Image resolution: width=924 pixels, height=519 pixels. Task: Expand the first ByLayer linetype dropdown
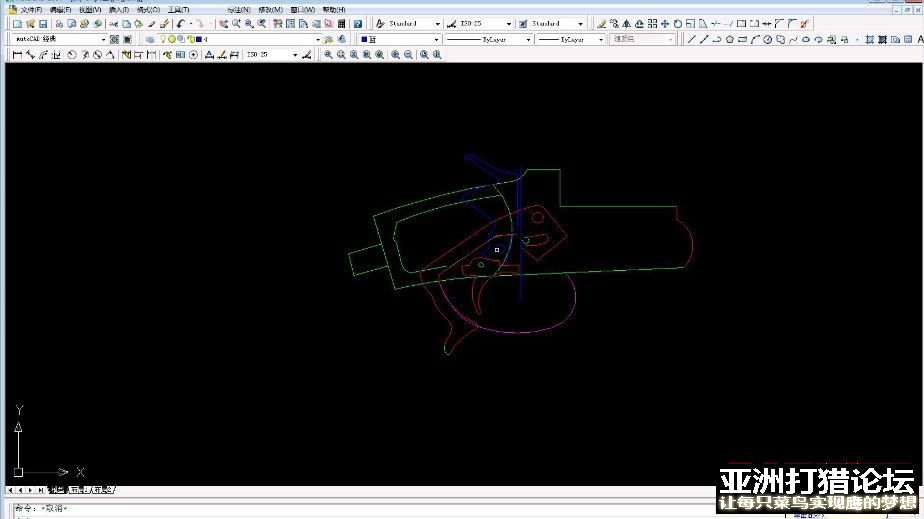[x=528, y=39]
